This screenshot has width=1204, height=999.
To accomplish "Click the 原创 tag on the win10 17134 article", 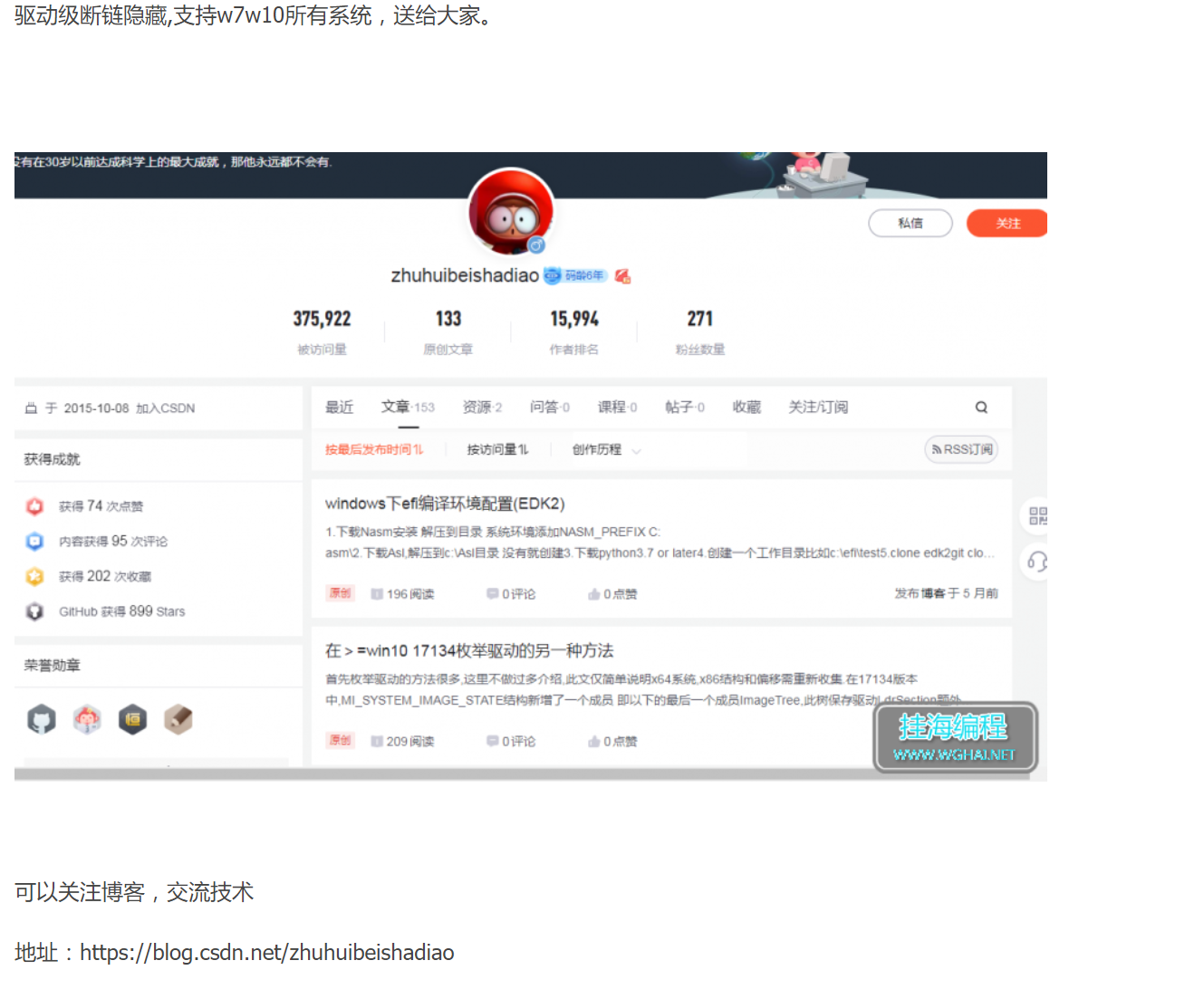I will point(340,740).
